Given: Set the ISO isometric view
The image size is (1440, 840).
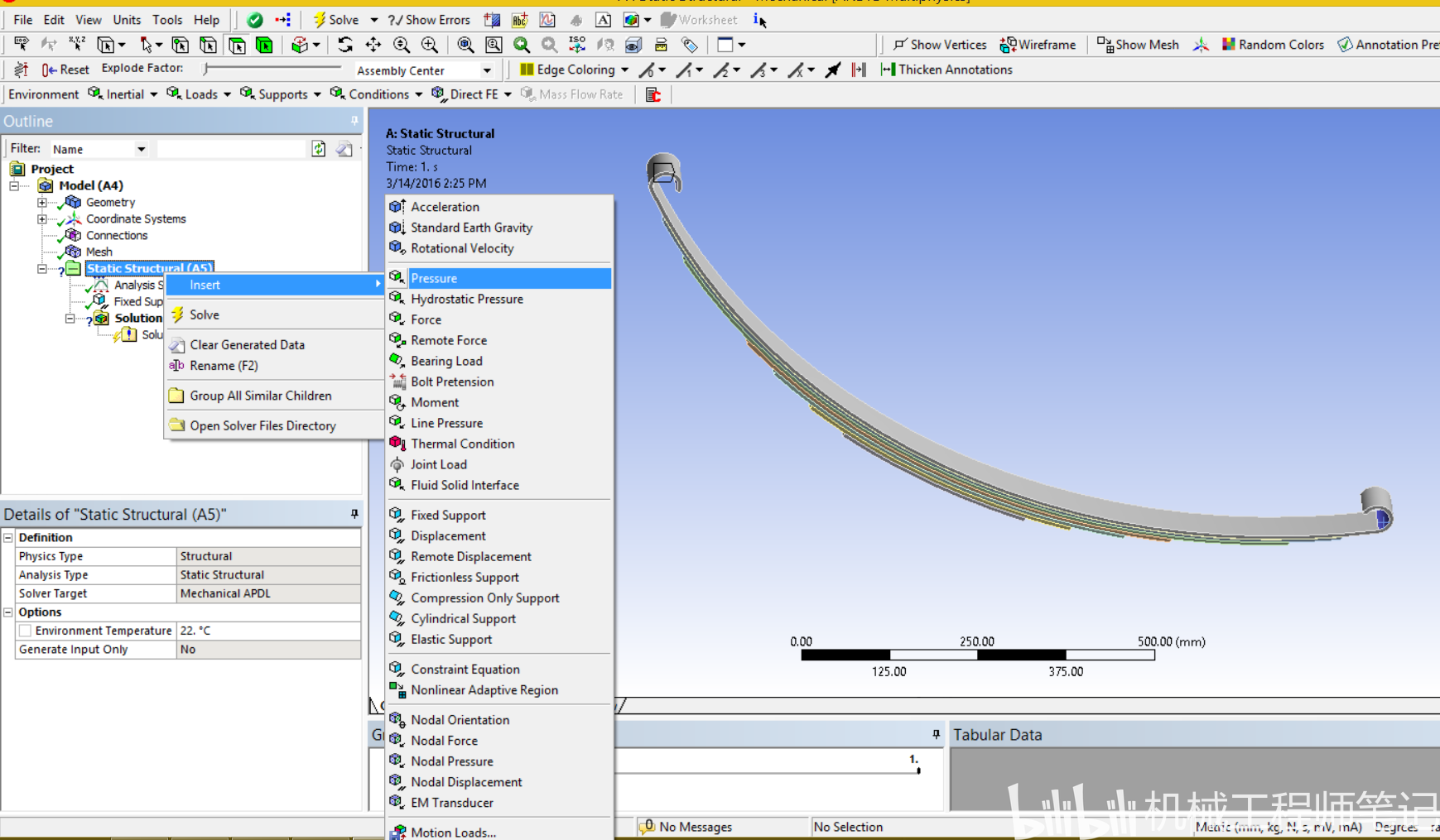Looking at the screenshot, I should (x=577, y=45).
